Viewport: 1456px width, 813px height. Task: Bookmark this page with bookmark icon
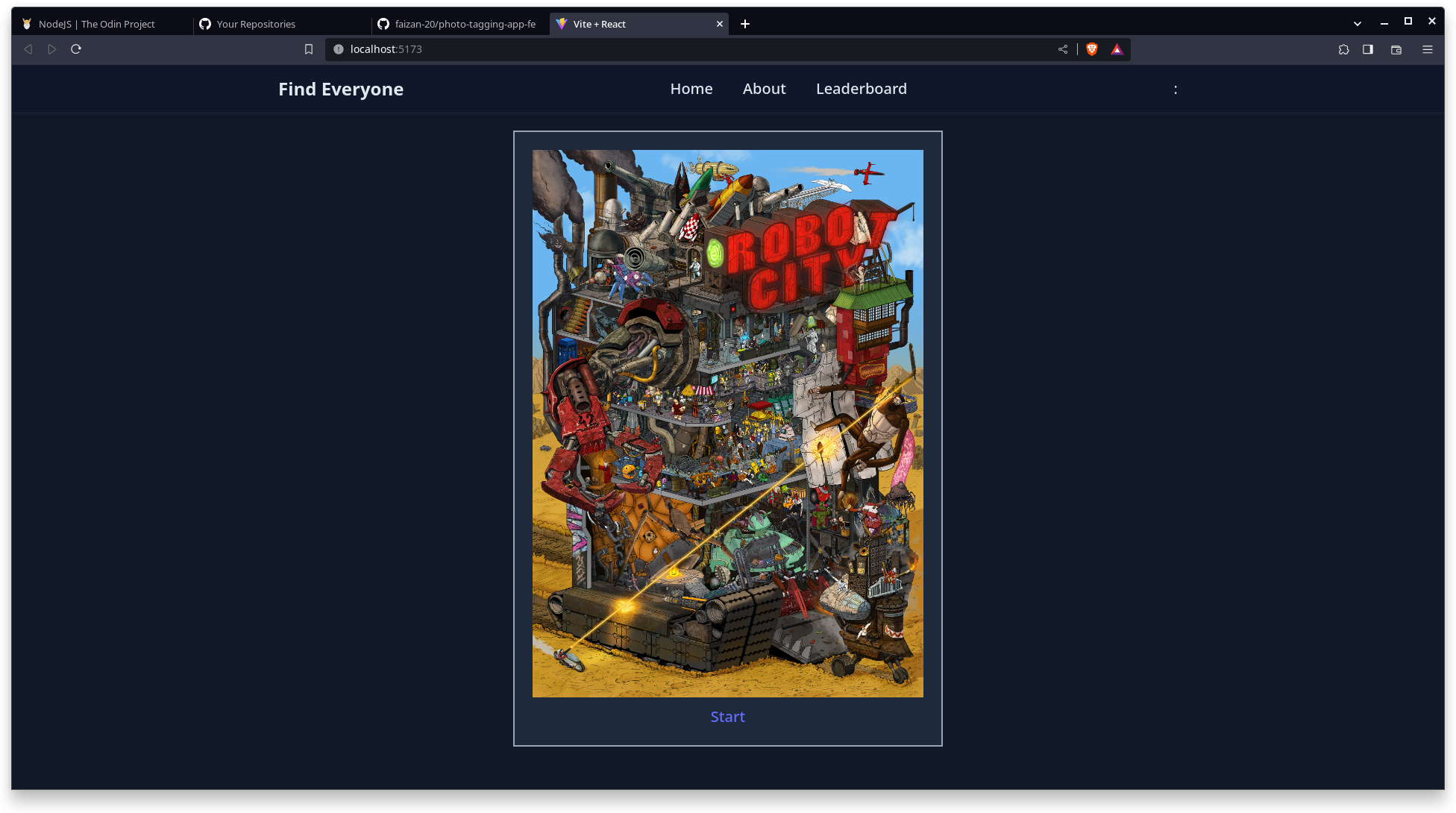(309, 49)
